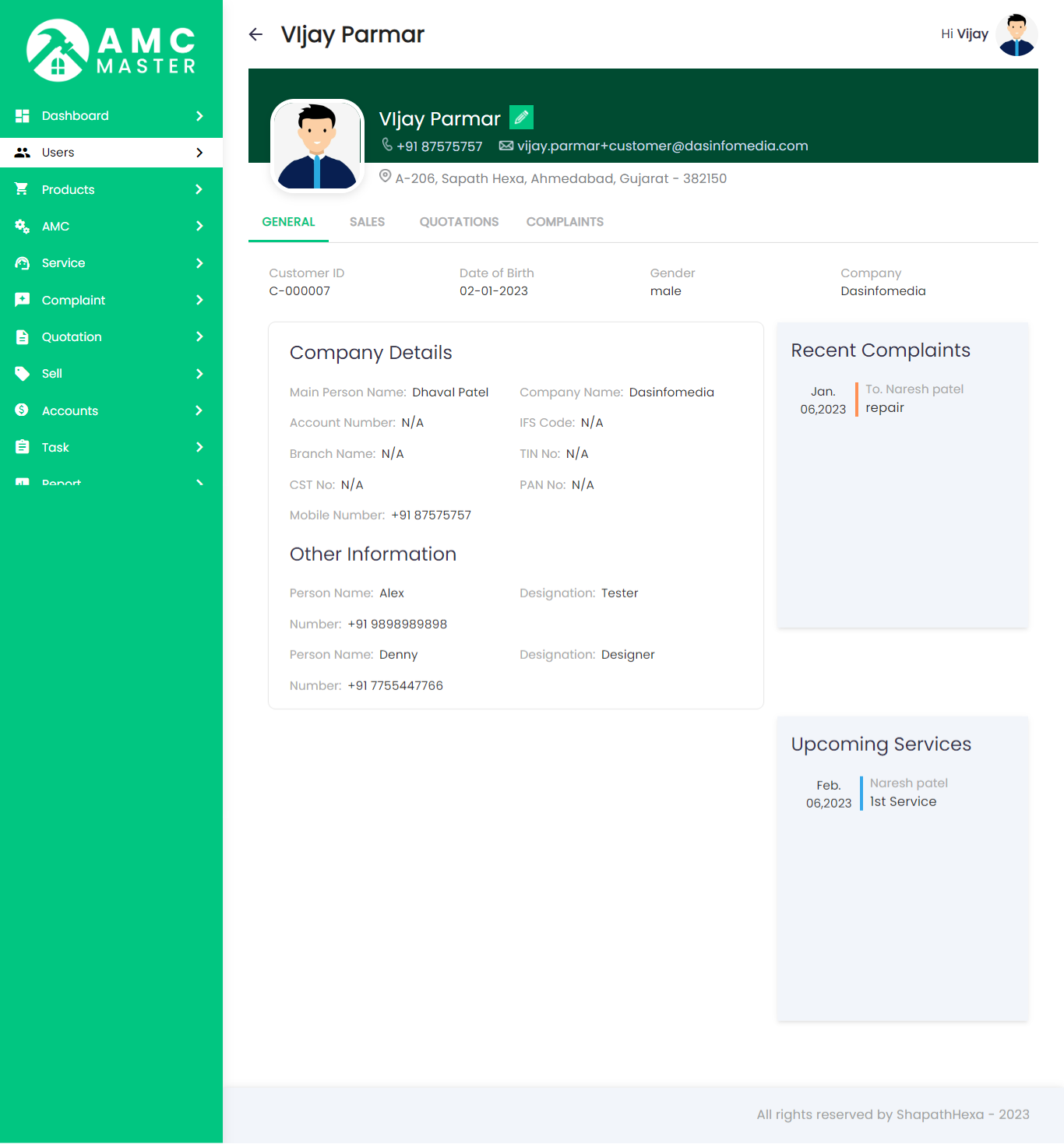Click the green edit pencil icon
This screenshot has width=1064, height=1144.
pos(521,118)
